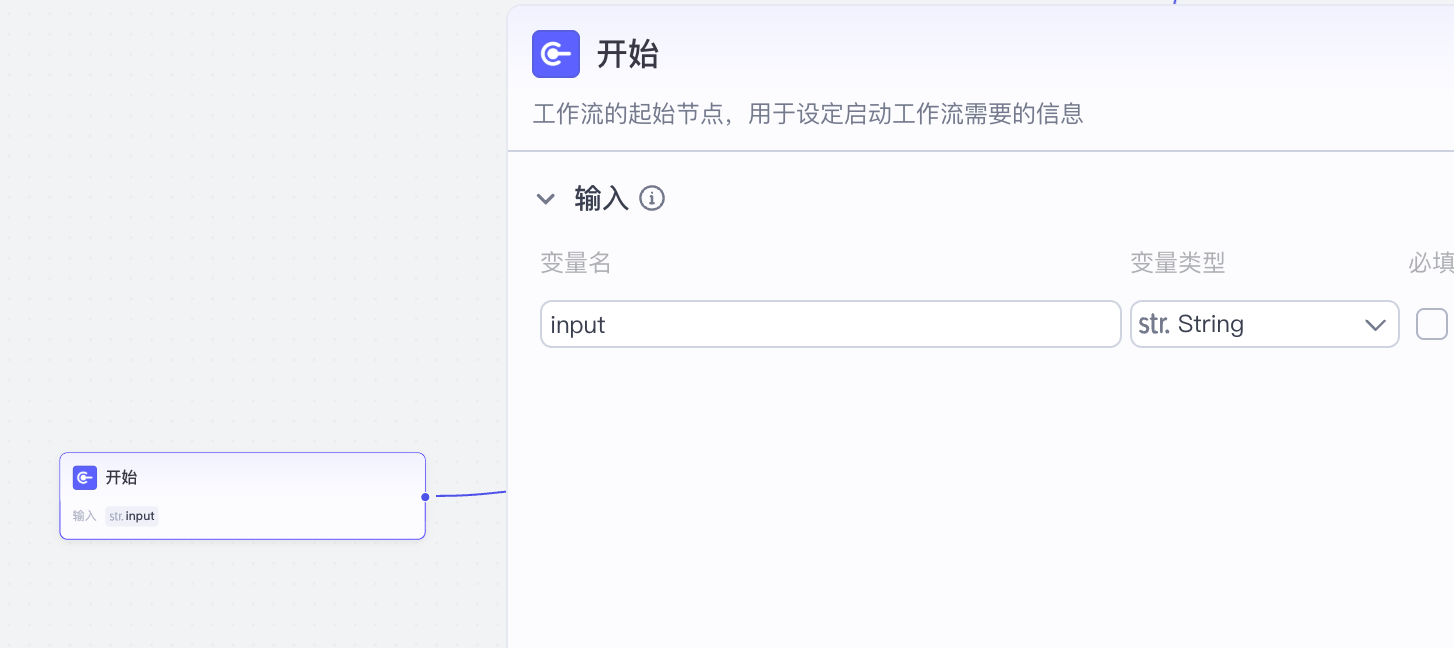Select the 开始 node title on the canvas
The width and height of the screenshot is (1454, 648).
(122, 478)
